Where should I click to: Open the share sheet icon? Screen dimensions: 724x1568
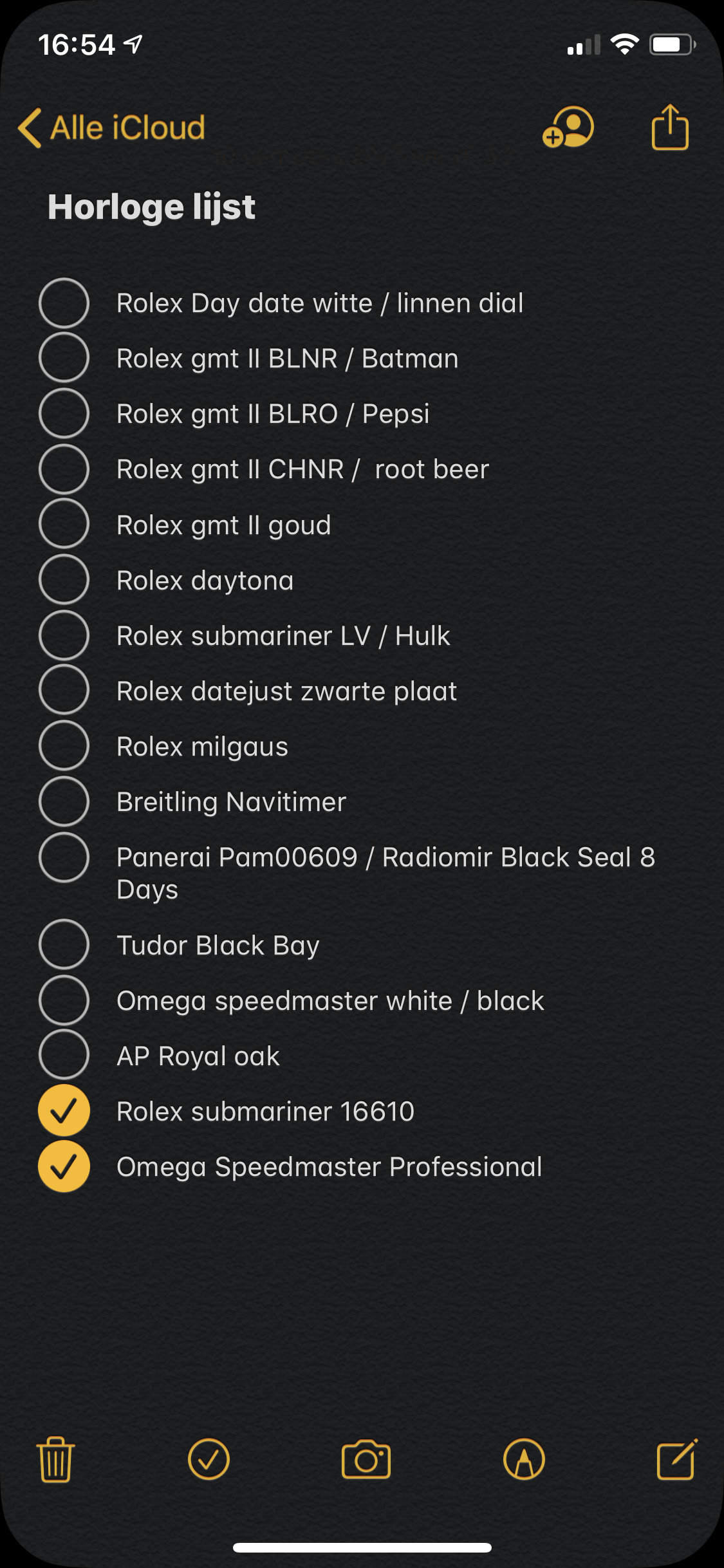pyautogui.click(x=670, y=127)
